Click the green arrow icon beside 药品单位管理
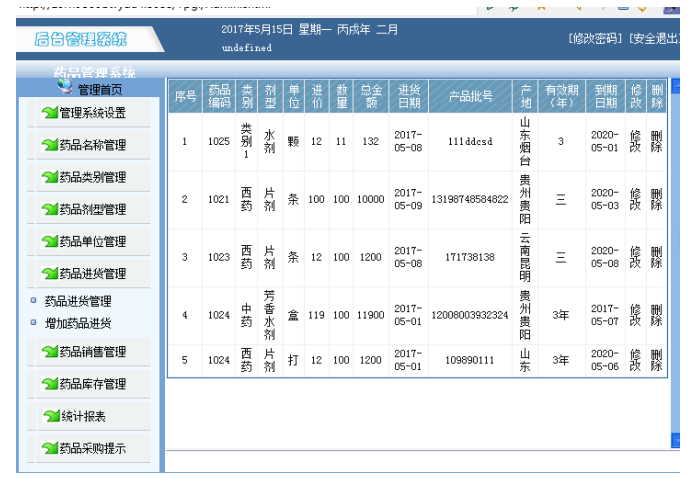Image resolution: width=695 pixels, height=478 pixels. click(50, 241)
